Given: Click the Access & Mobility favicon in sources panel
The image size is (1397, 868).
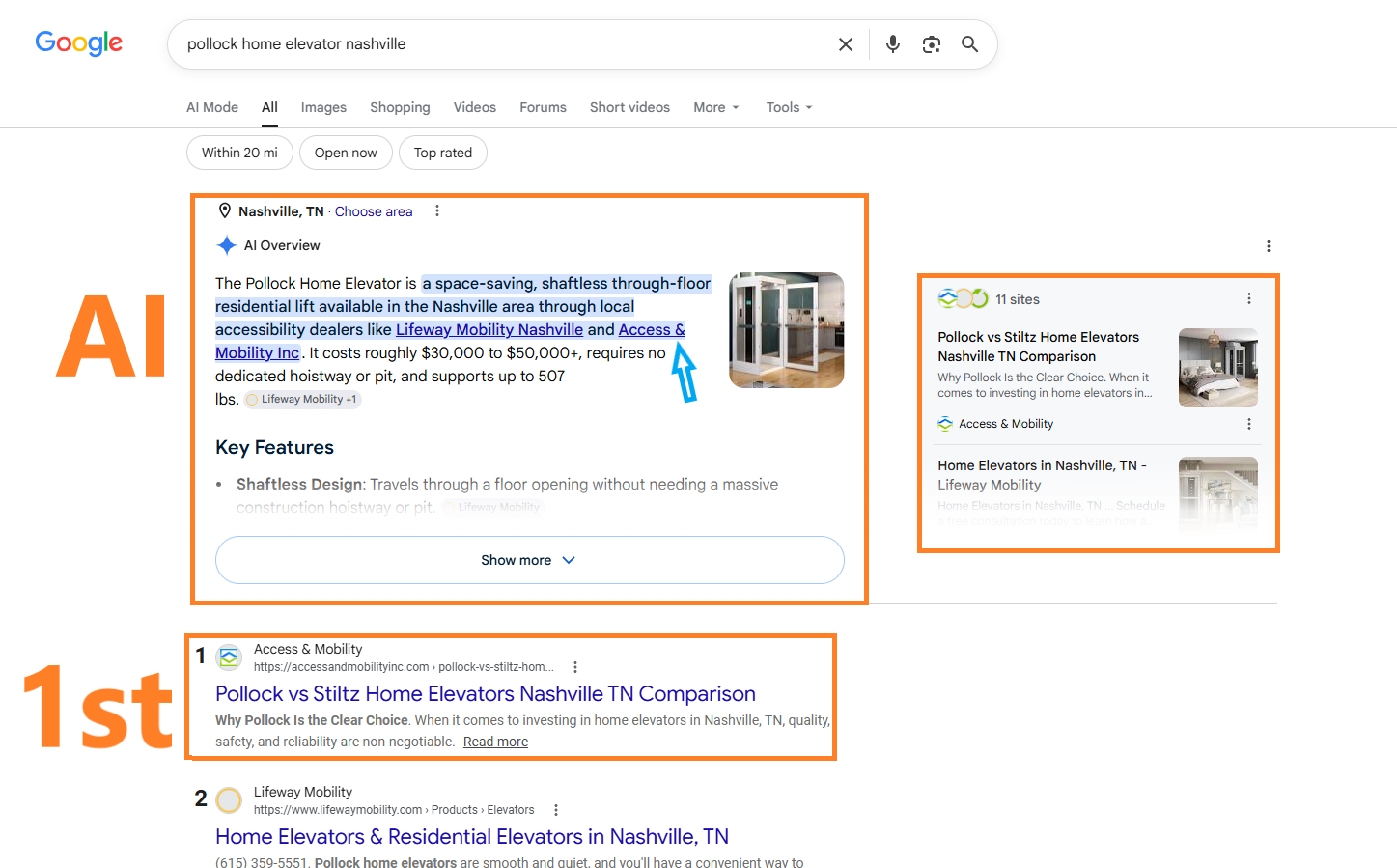Looking at the screenshot, I should point(945,424).
